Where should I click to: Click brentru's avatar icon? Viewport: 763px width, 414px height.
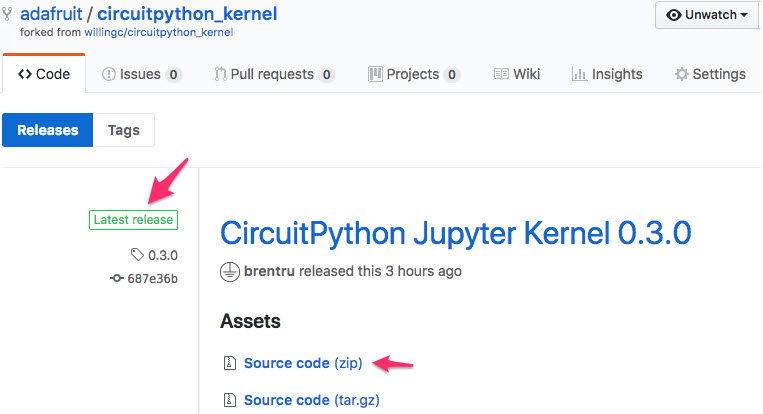pyautogui.click(x=229, y=271)
